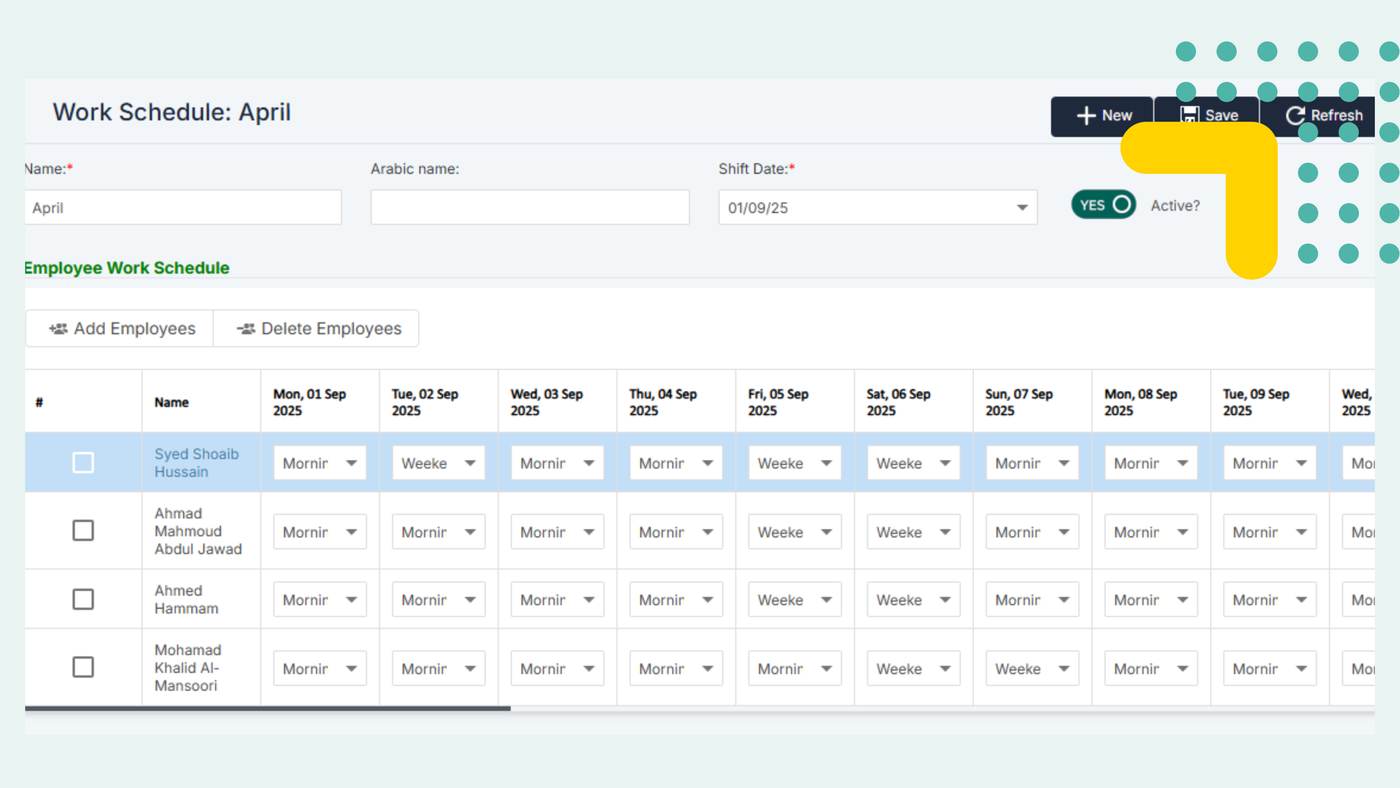Click the Name column header
Screen dimensions: 1400x788
pyautogui.click(x=172, y=402)
